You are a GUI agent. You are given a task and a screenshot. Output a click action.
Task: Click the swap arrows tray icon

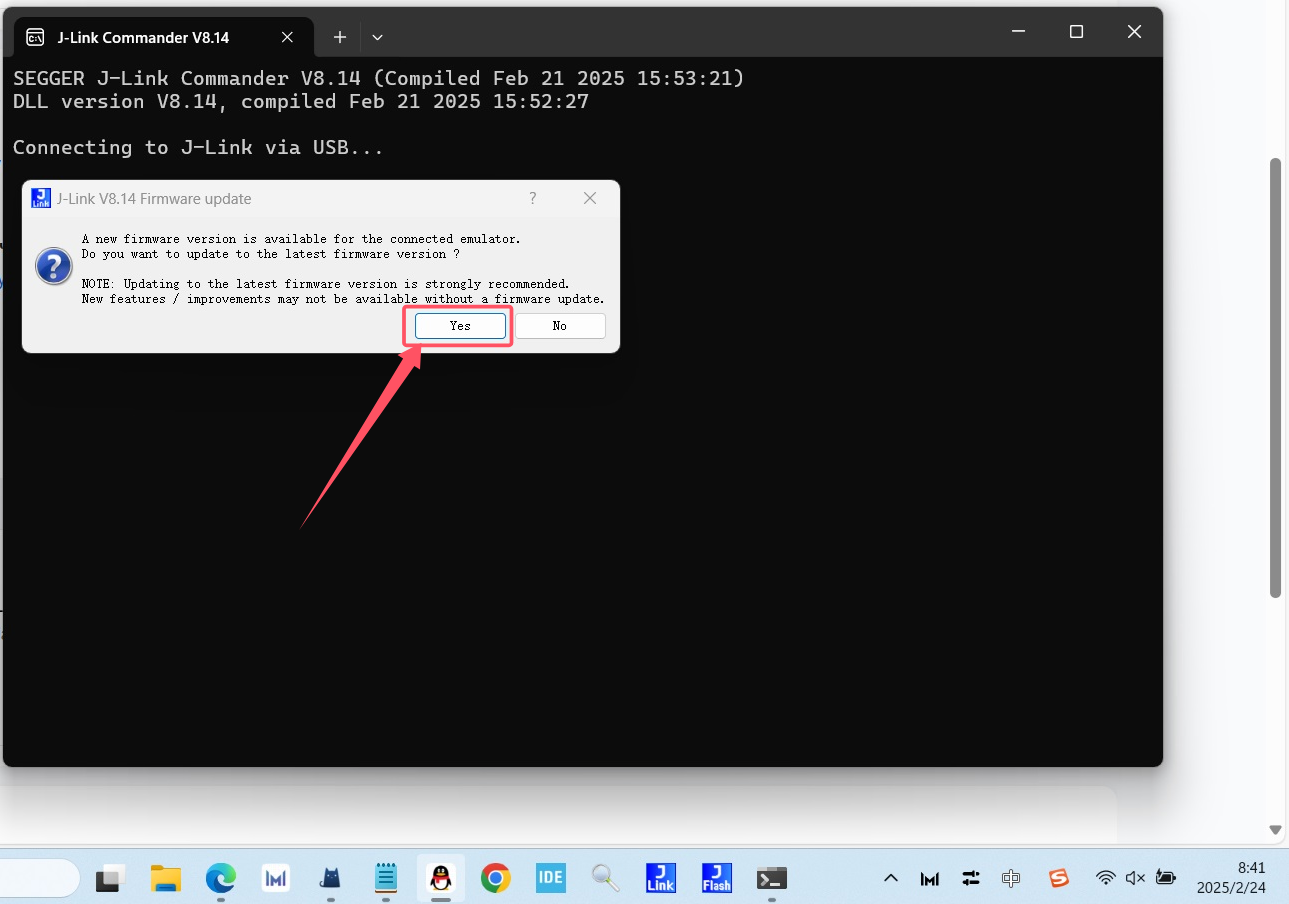tap(971, 878)
